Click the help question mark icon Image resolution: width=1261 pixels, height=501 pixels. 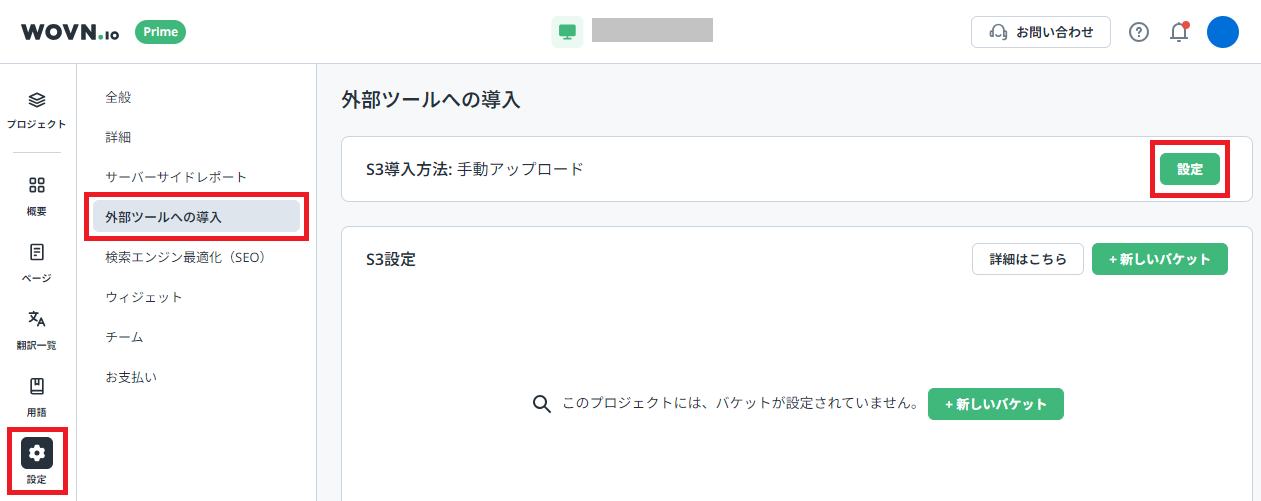1138,32
